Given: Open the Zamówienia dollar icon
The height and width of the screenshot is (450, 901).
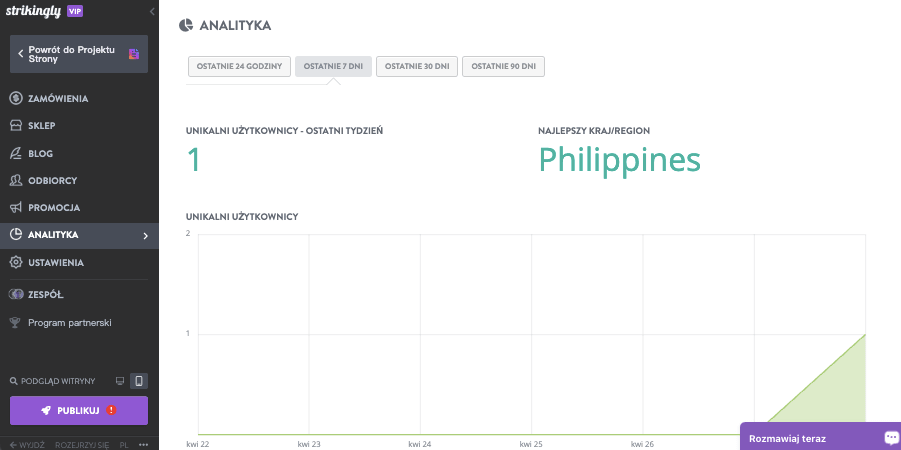Looking at the screenshot, I should (x=16, y=98).
